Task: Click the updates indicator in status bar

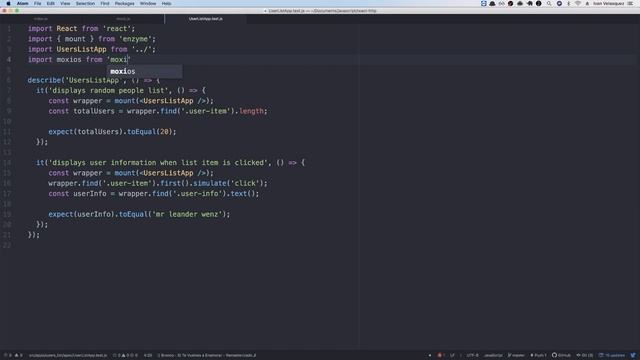Action: pos(611,355)
